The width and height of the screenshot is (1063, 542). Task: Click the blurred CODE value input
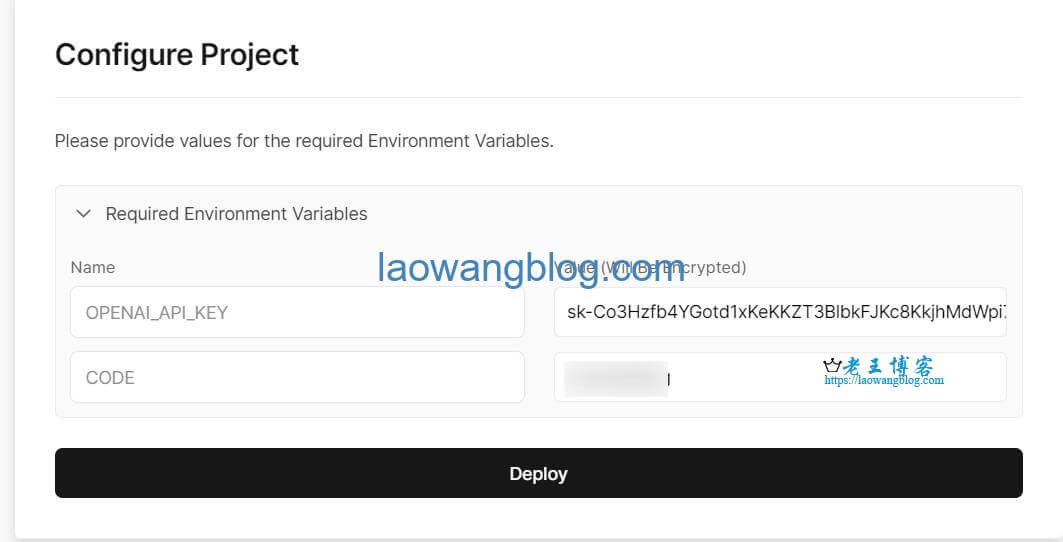point(780,377)
